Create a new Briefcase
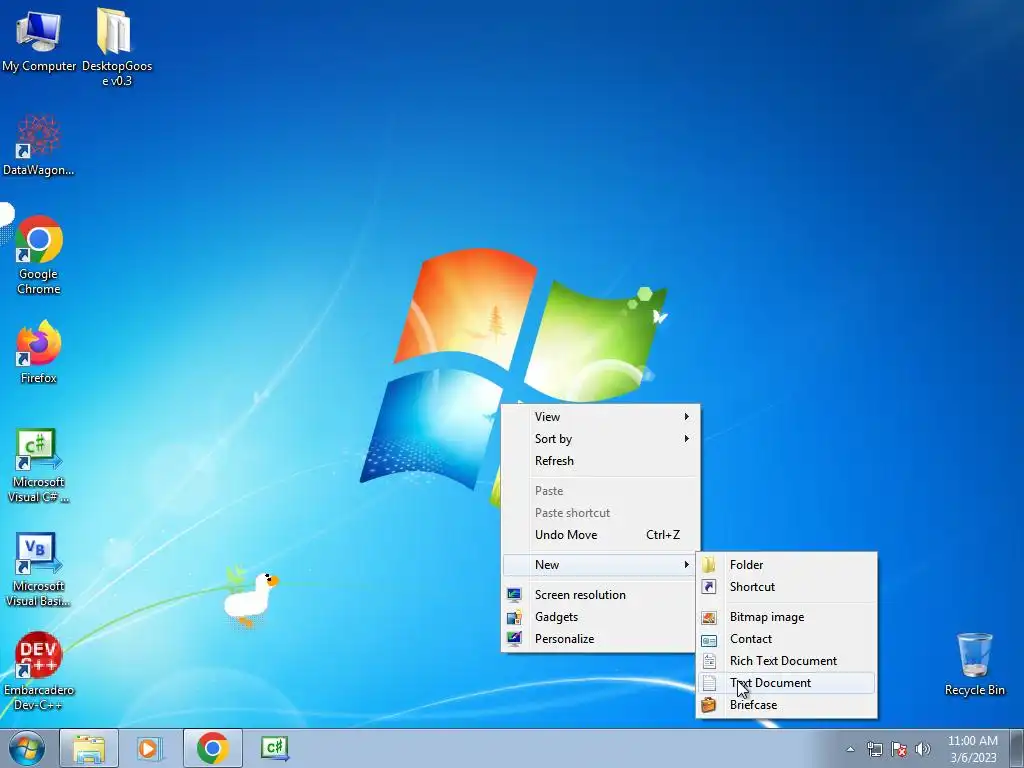 pyautogui.click(x=787, y=705)
